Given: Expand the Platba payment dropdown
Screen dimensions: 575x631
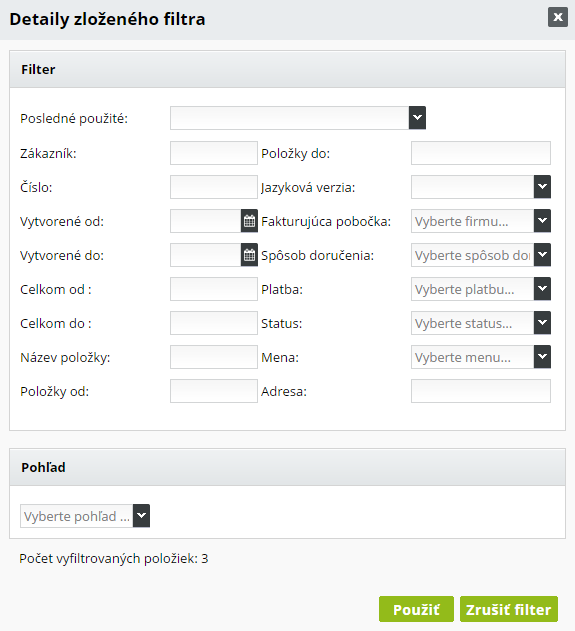Looking at the screenshot, I should 542,289.
